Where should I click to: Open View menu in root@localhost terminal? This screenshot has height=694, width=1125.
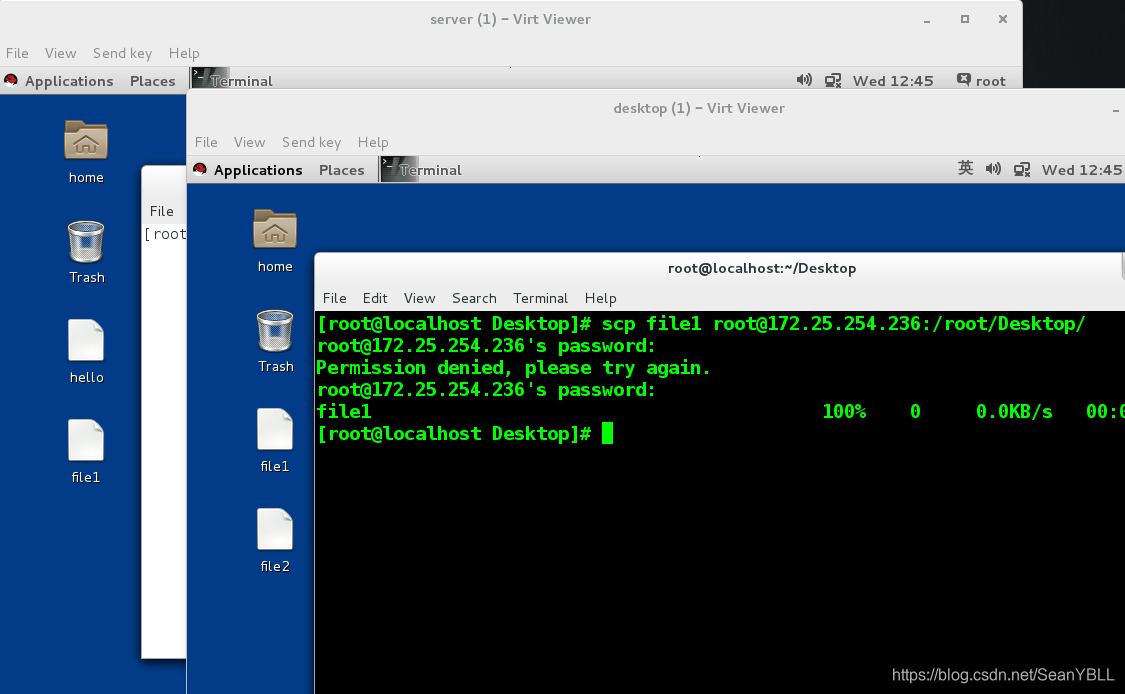click(x=419, y=298)
